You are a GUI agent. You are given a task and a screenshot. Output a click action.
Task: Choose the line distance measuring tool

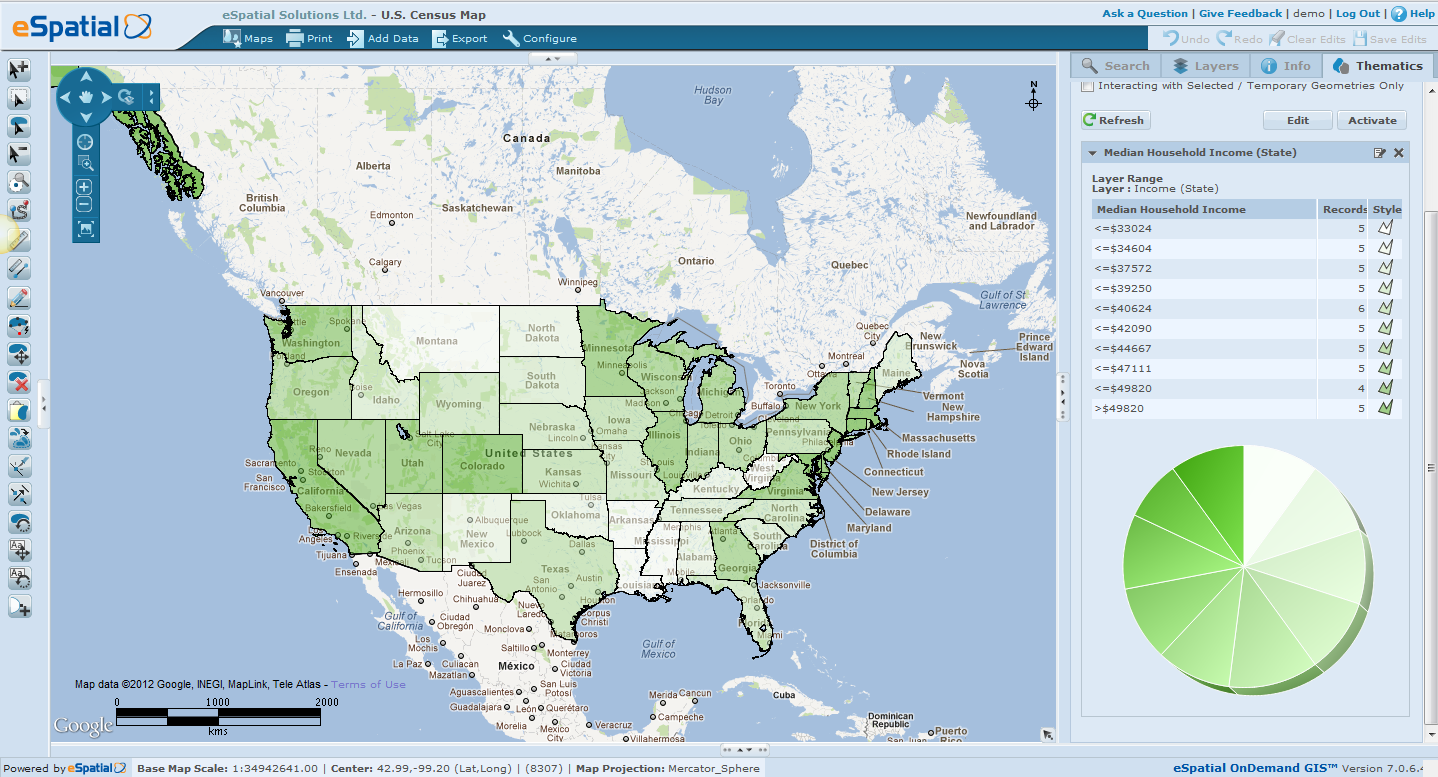tap(19, 268)
